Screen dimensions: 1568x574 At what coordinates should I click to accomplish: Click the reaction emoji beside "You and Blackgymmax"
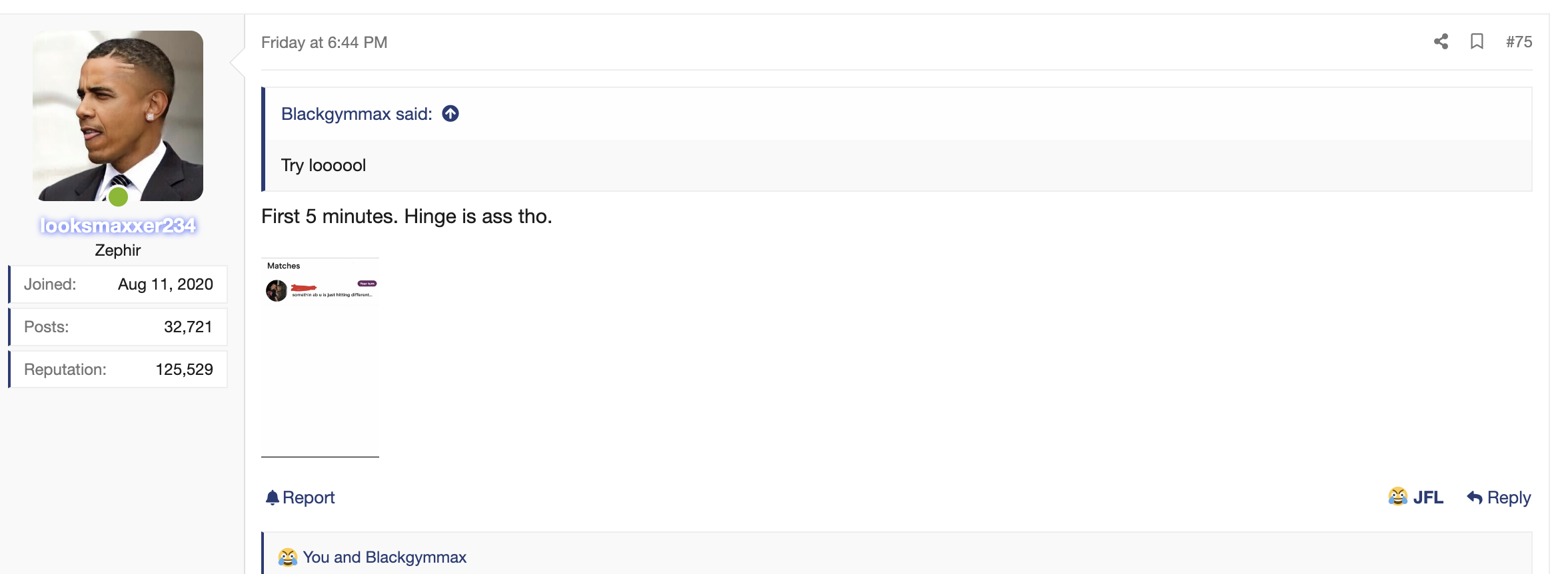[x=287, y=557]
